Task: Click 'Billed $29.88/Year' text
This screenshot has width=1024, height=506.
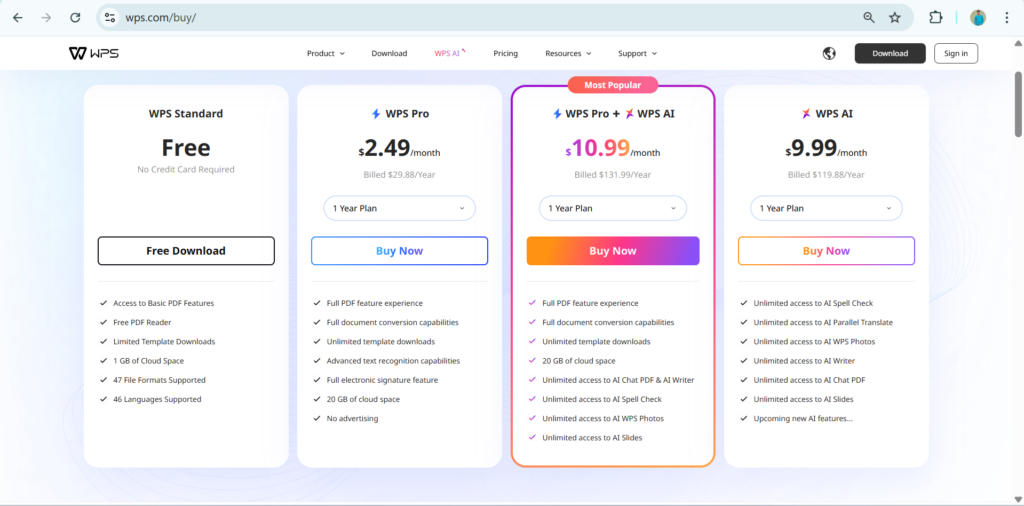Action: pyautogui.click(x=400, y=175)
